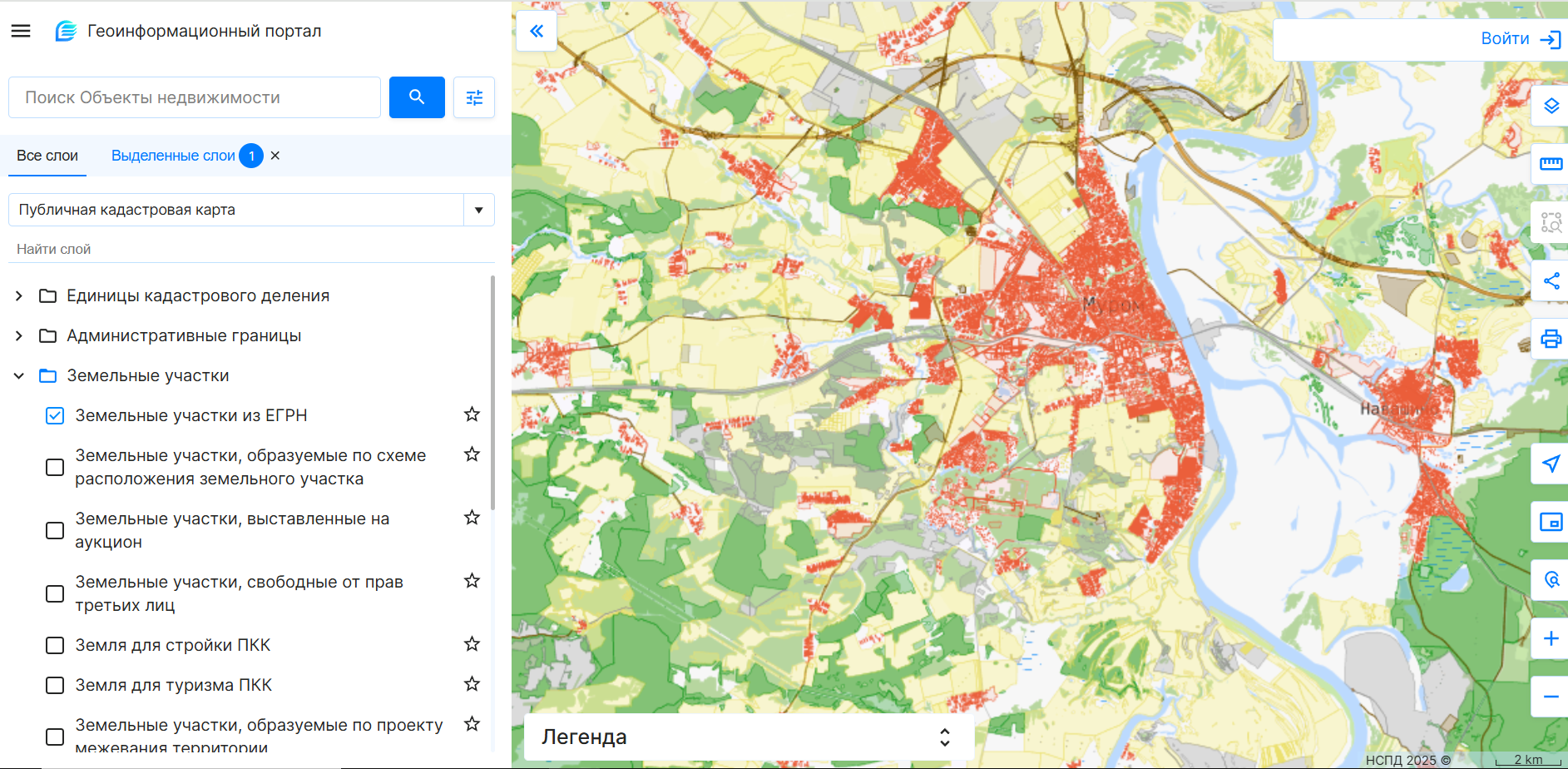This screenshot has width=1568, height=769.
Task: Switch to Выделенные слои tab
Action: tap(173, 156)
